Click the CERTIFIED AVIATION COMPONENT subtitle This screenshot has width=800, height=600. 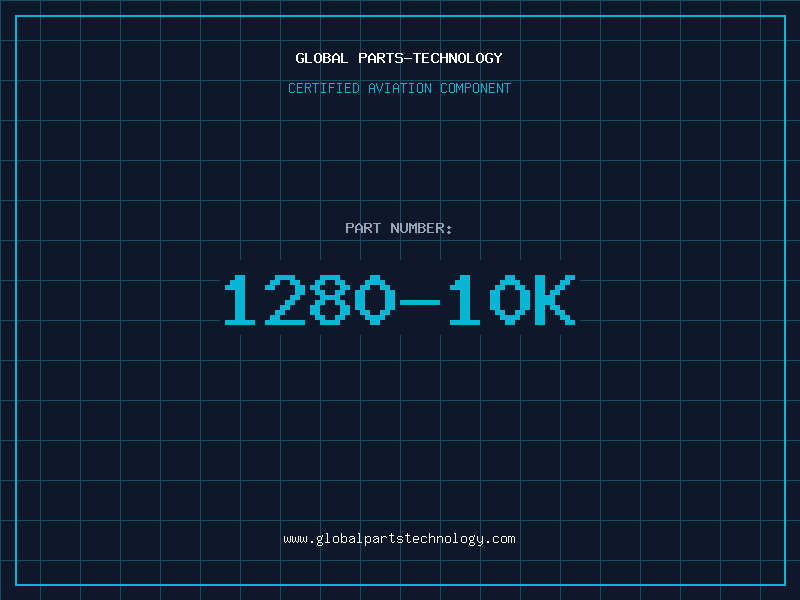tap(399, 88)
